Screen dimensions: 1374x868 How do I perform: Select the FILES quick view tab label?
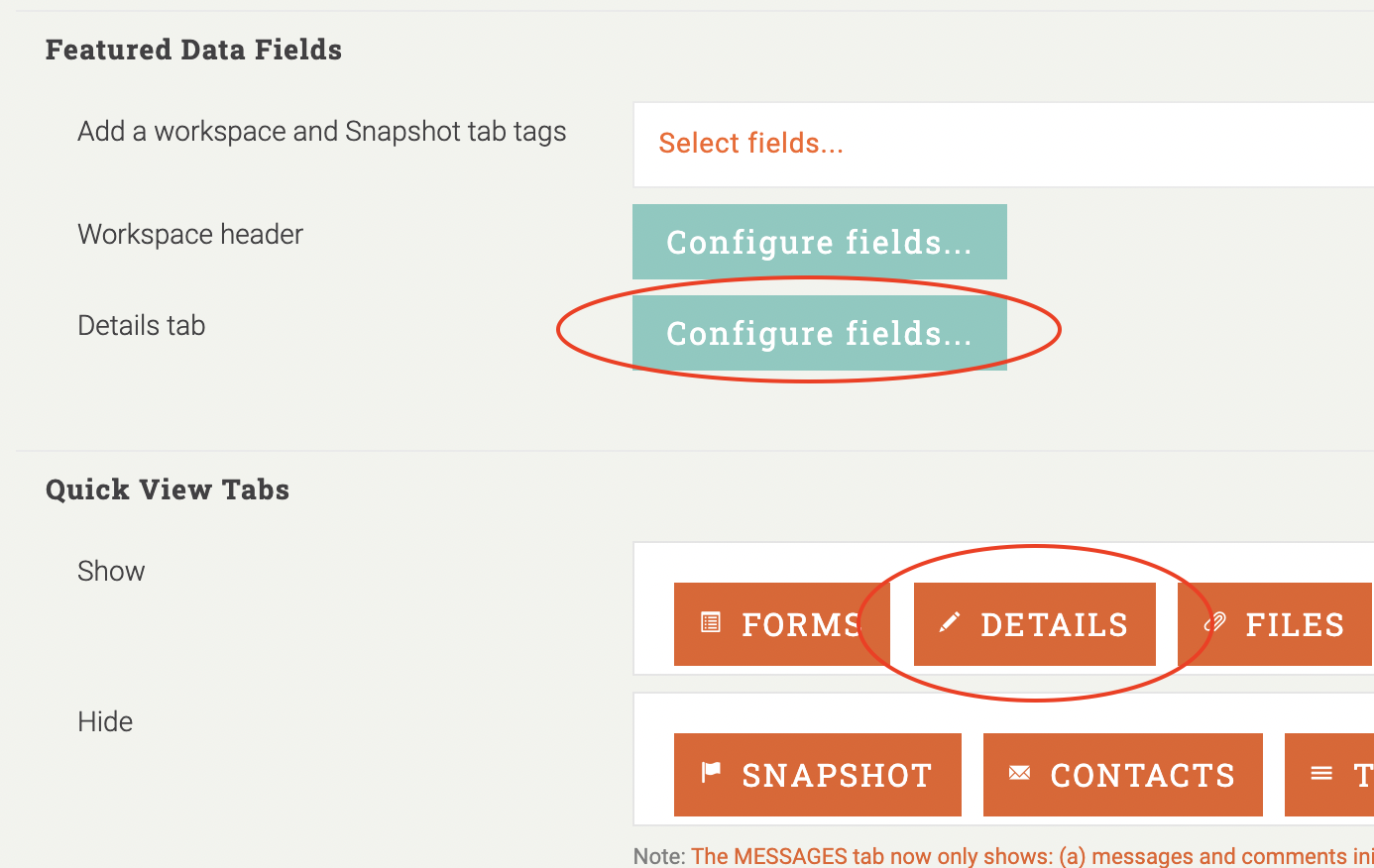click(x=1294, y=625)
